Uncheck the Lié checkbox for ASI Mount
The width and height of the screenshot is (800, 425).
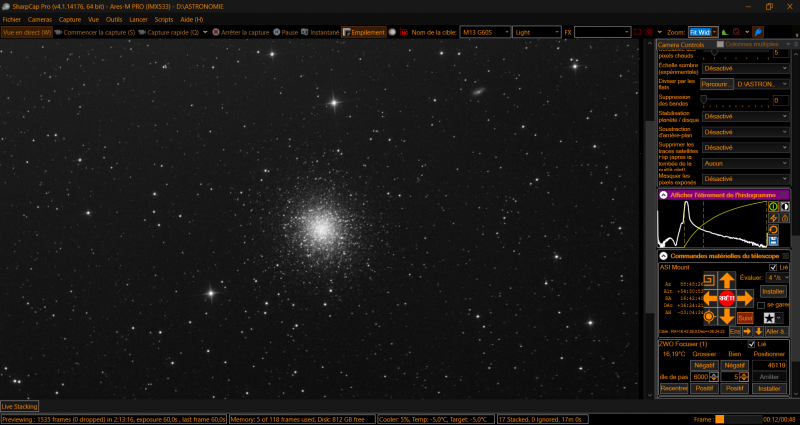pyautogui.click(x=773, y=268)
